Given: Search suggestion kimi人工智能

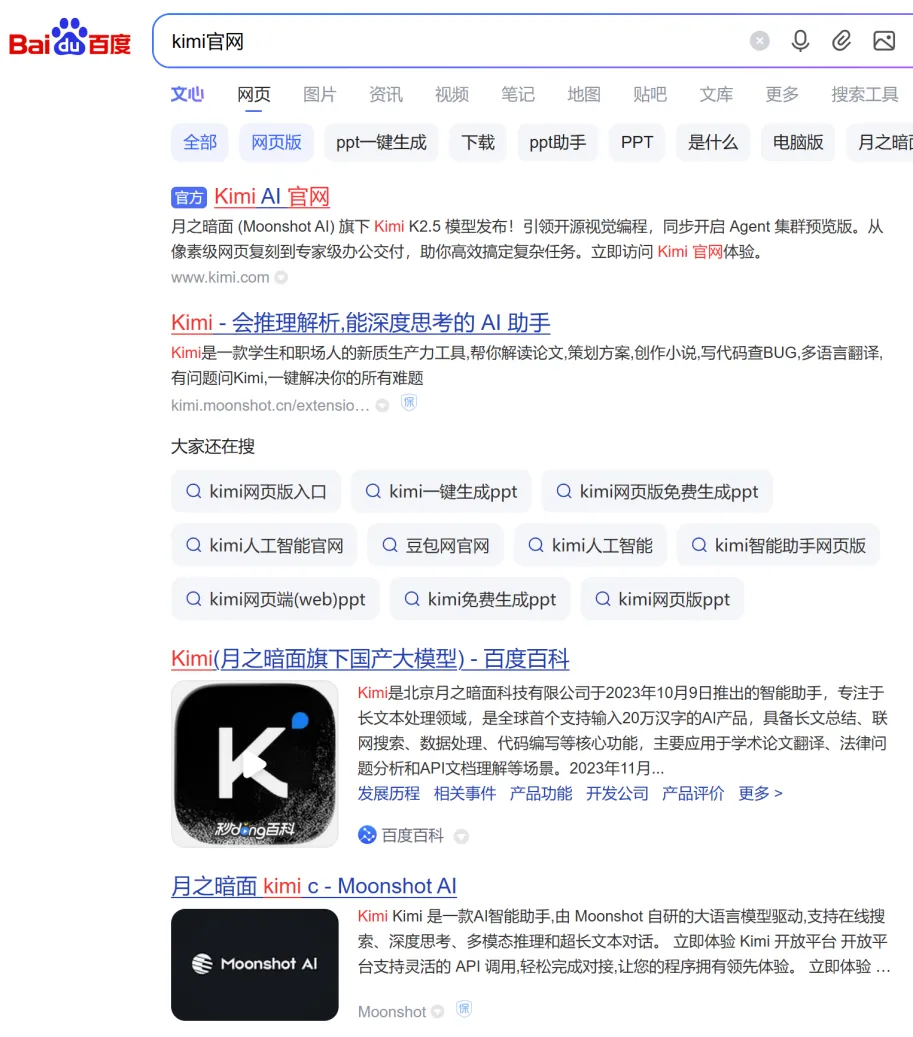Looking at the screenshot, I should (x=590, y=545).
